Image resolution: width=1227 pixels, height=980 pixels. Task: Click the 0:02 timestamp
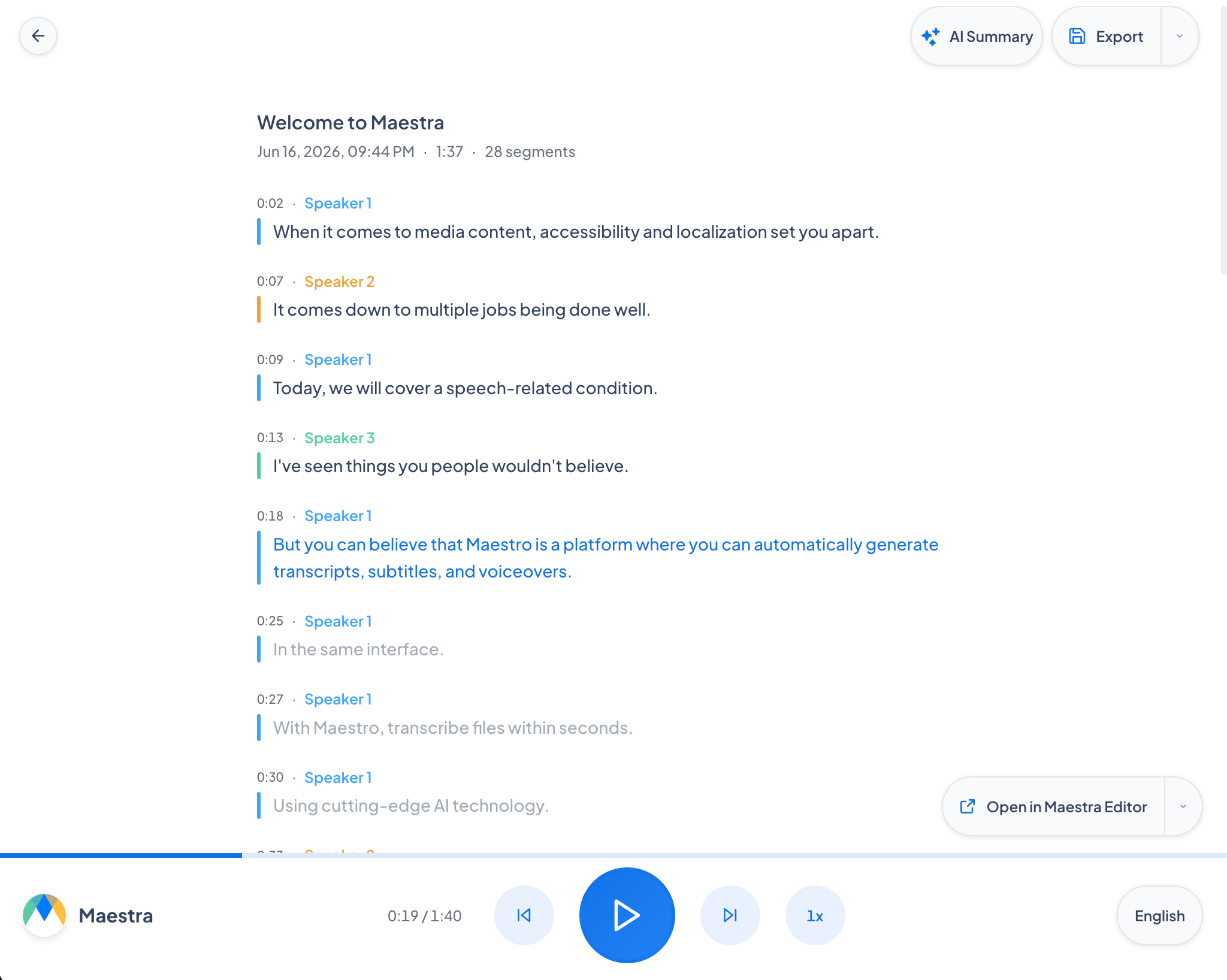pos(270,203)
